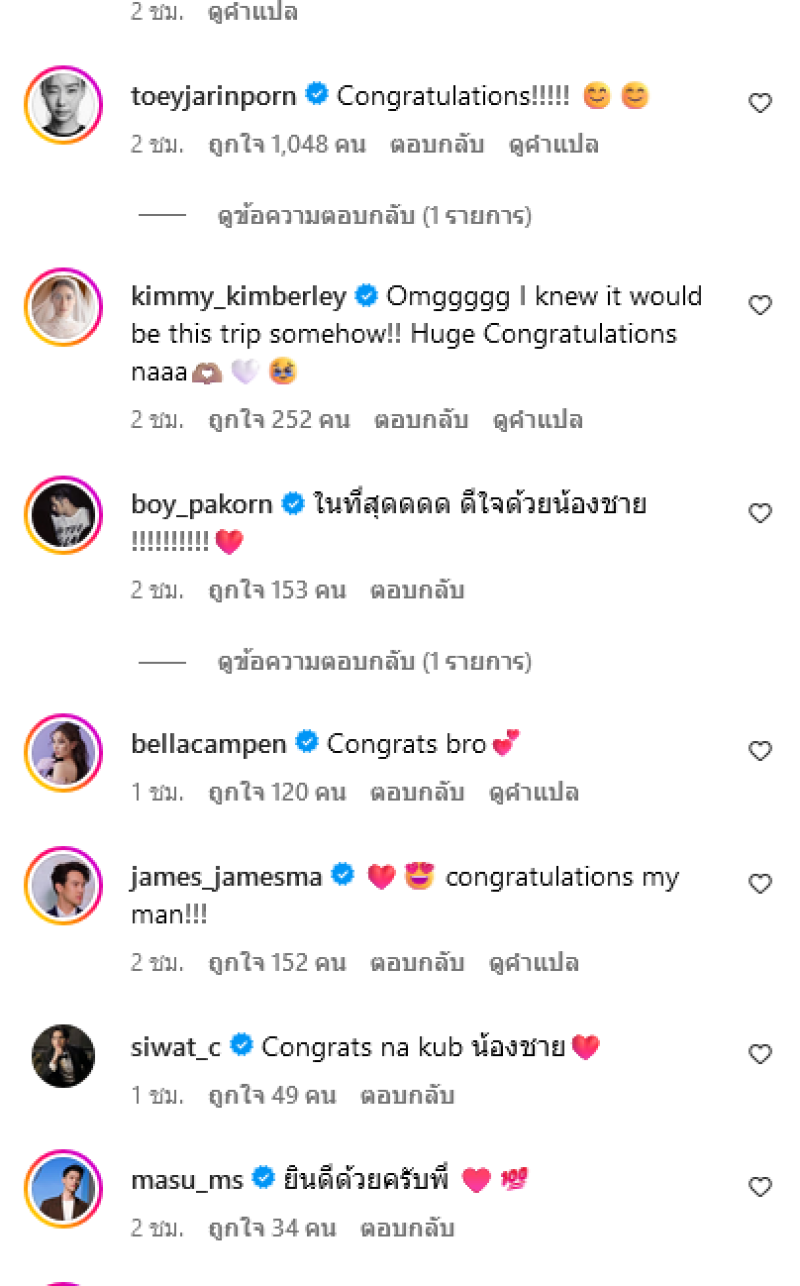Like kimmy_kimberley's comment heart icon
This screenshot has height=1286, width=800.
click(x=760, y=305)
